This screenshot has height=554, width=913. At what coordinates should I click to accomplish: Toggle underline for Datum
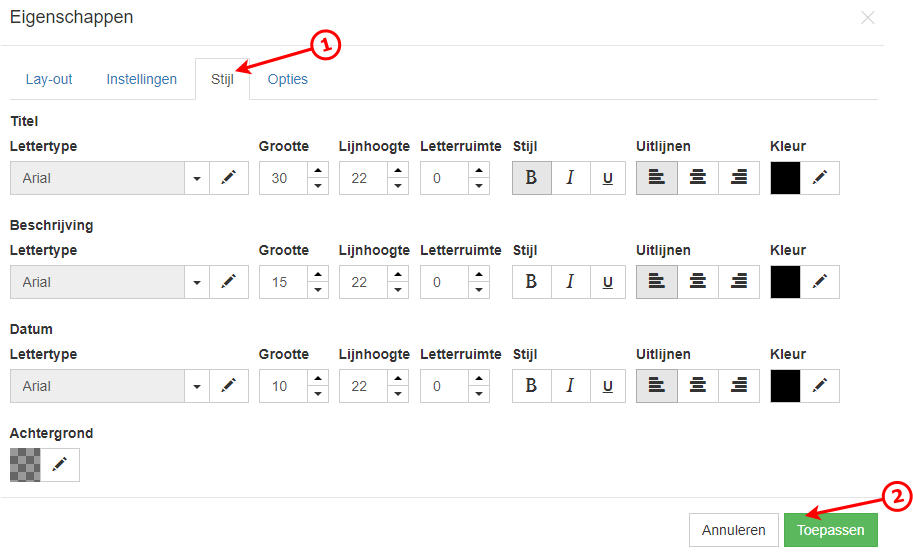point(607,386)
